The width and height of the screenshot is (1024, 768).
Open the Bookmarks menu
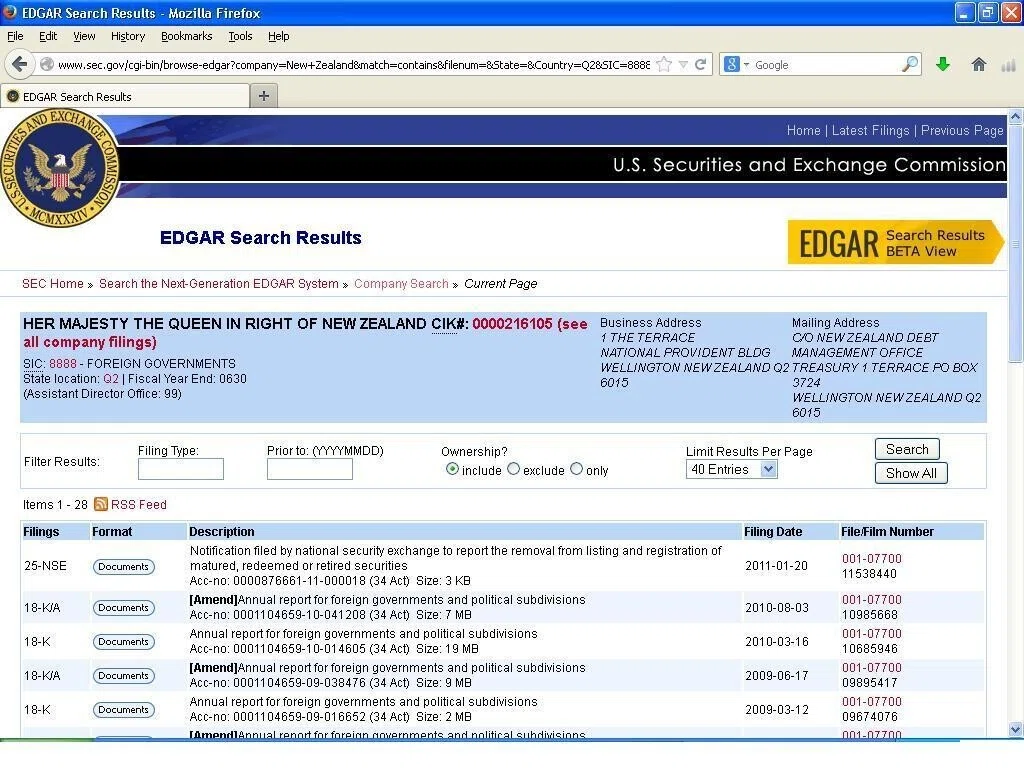187,36
